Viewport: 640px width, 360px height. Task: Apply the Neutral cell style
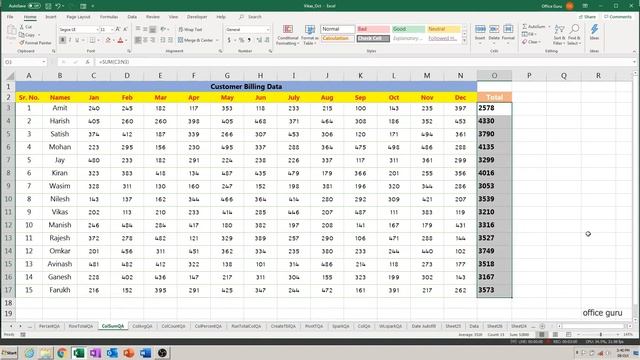pos(444,29)
